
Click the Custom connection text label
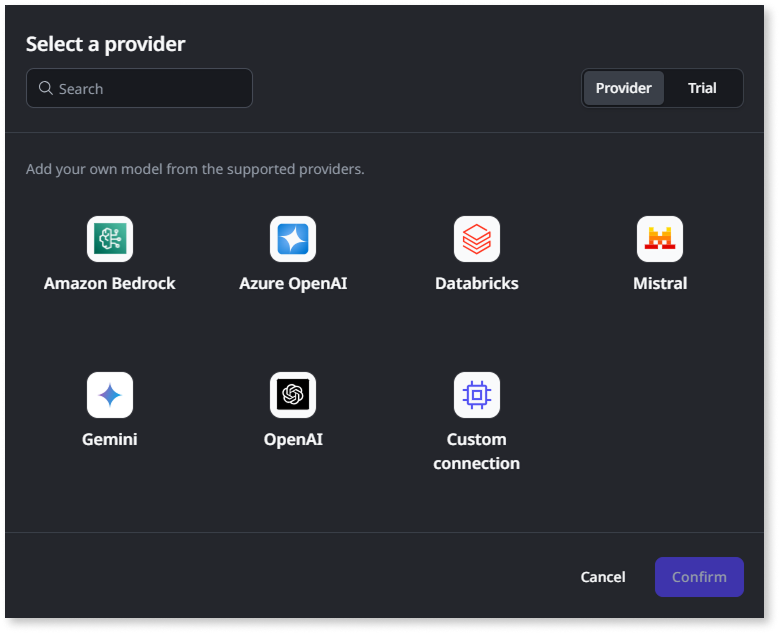tap(477, 451)
